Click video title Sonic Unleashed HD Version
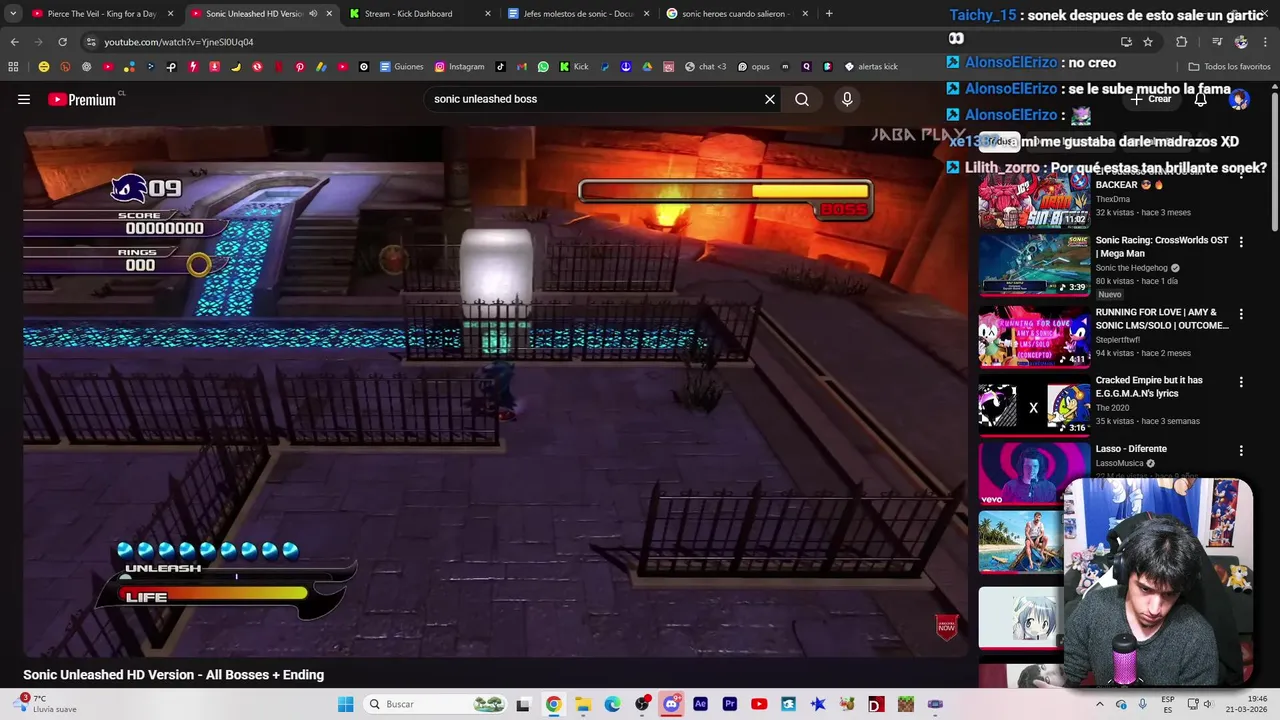1280x720 pixels. (173, 675)
